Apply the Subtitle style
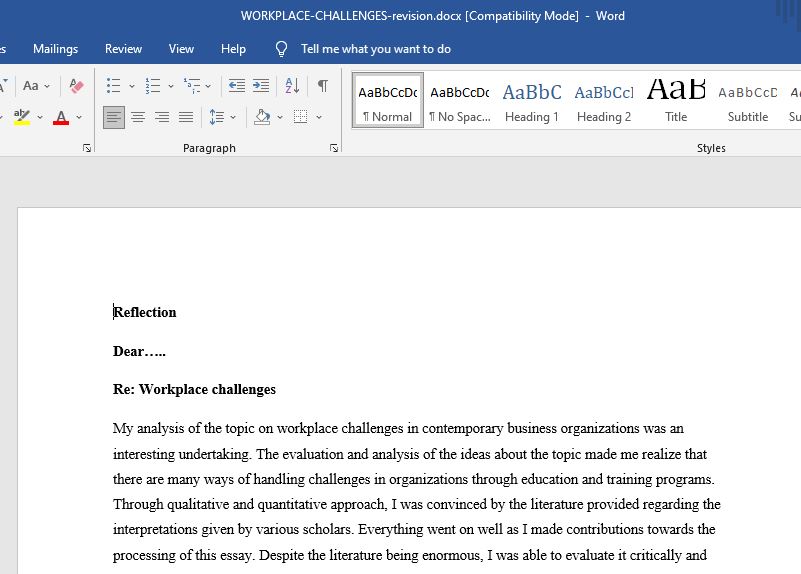This screenshot has width=801, height=574. pos(748,100)
